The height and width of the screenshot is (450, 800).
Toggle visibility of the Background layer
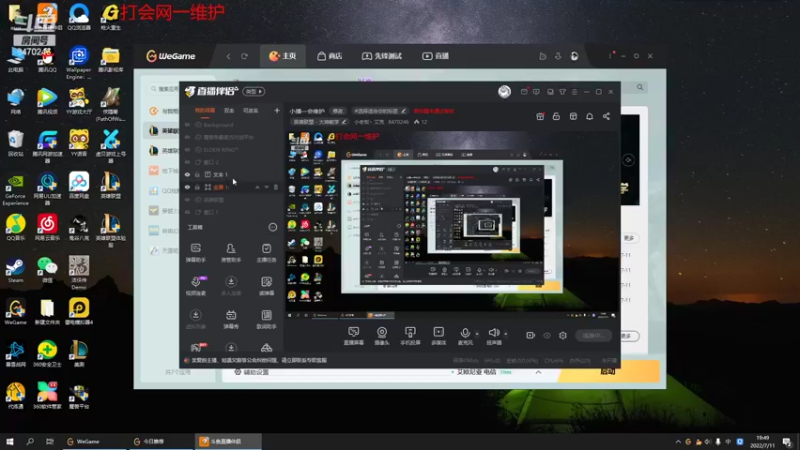pyautogui.click(x=187, y=125)
